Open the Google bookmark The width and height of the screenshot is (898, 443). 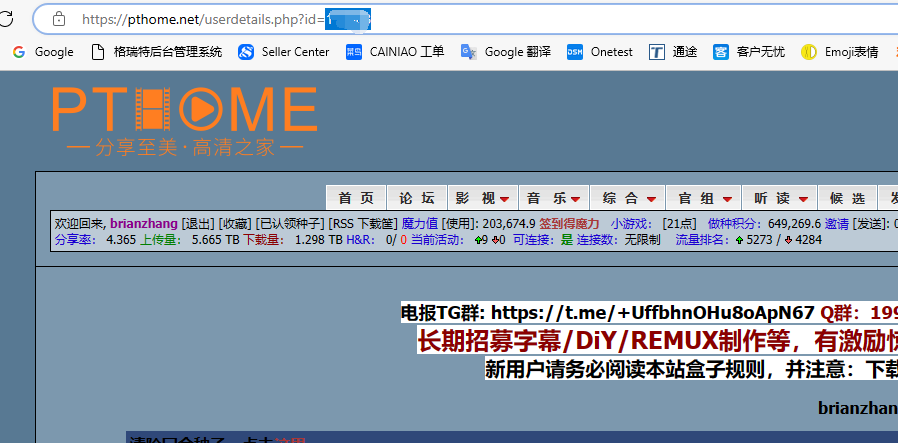coord(44,52)
